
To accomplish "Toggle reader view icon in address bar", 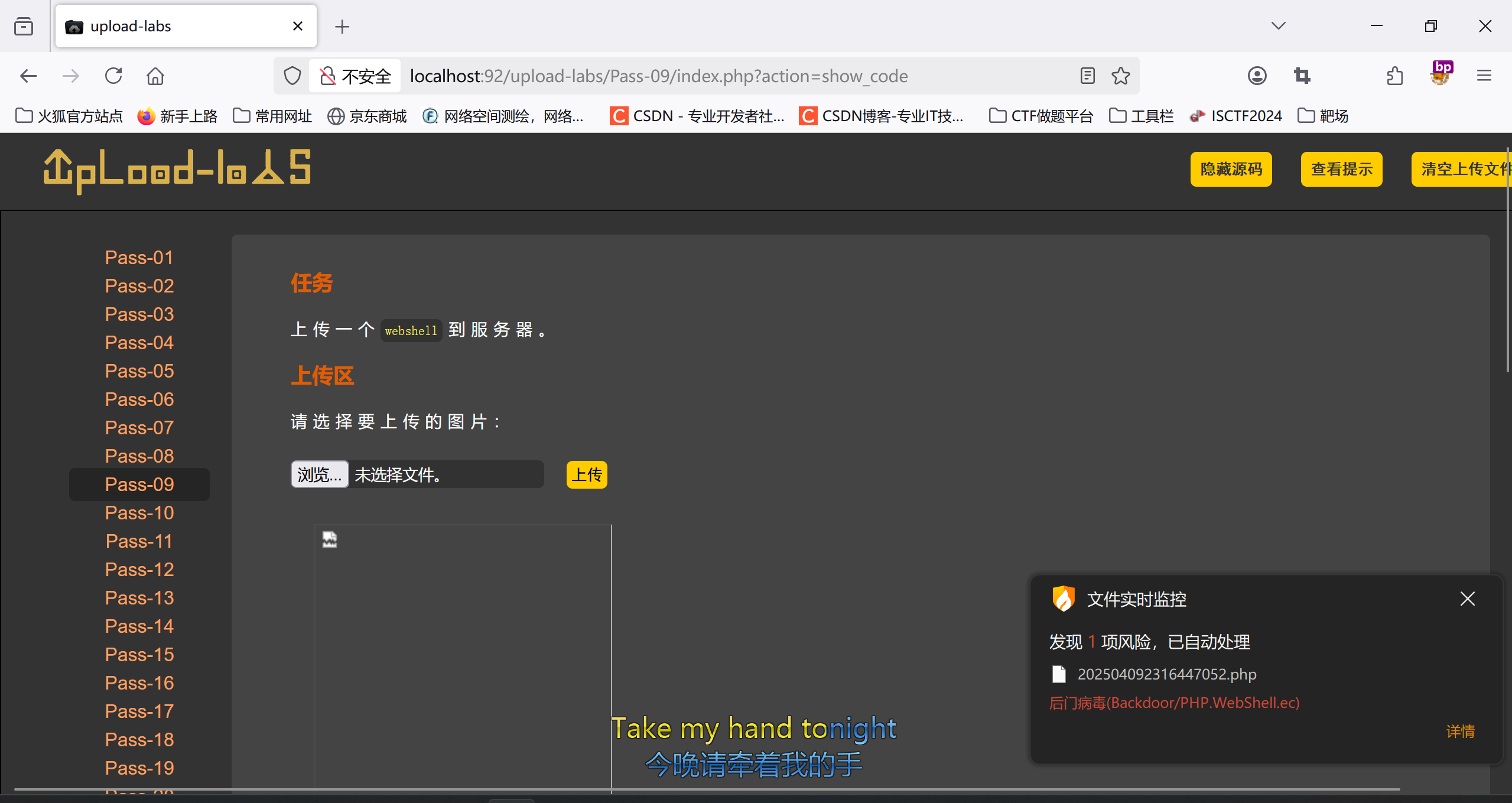I will (1087, 76).
